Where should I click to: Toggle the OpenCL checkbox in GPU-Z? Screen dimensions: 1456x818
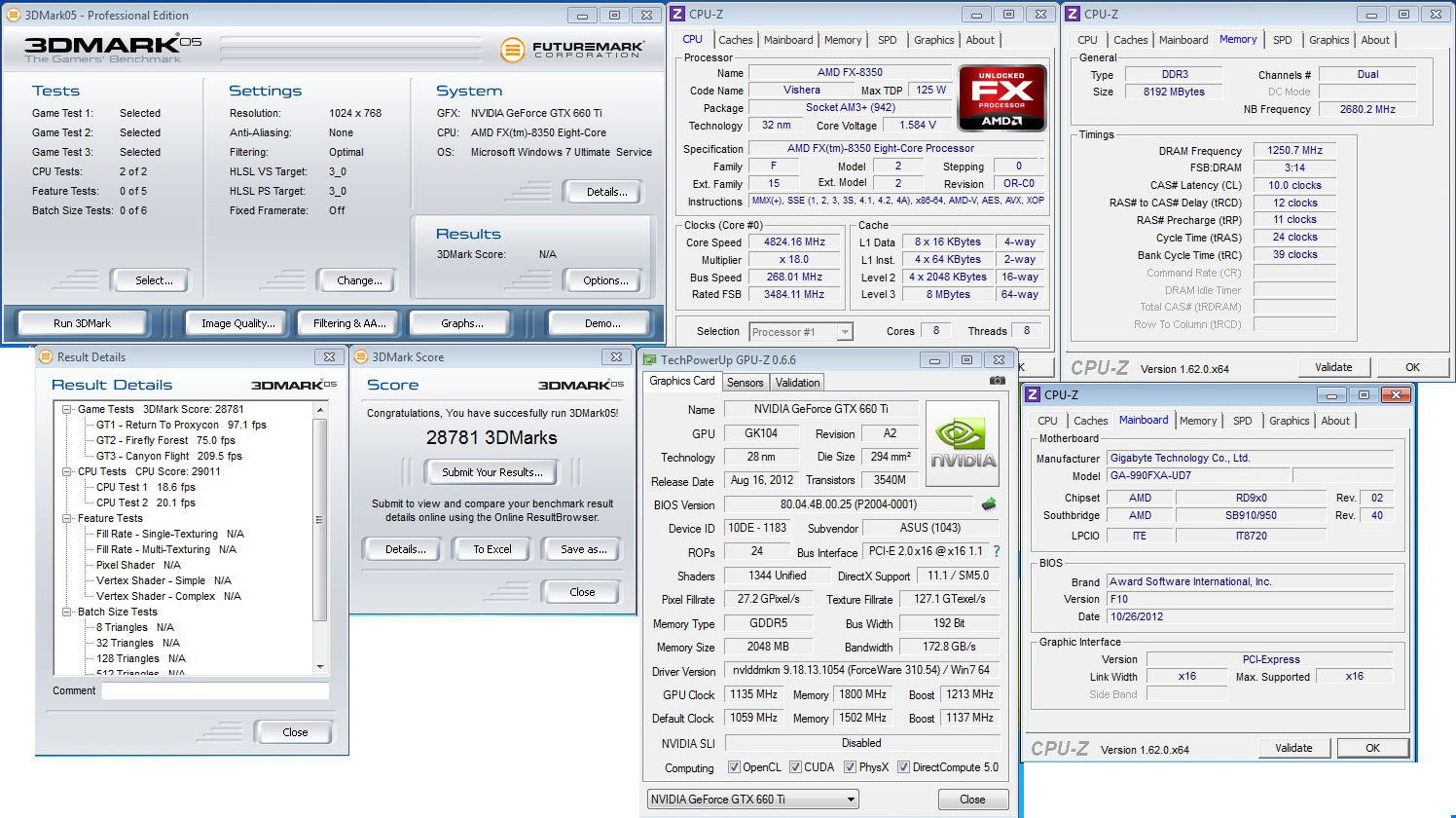click(x=734, y=767)
